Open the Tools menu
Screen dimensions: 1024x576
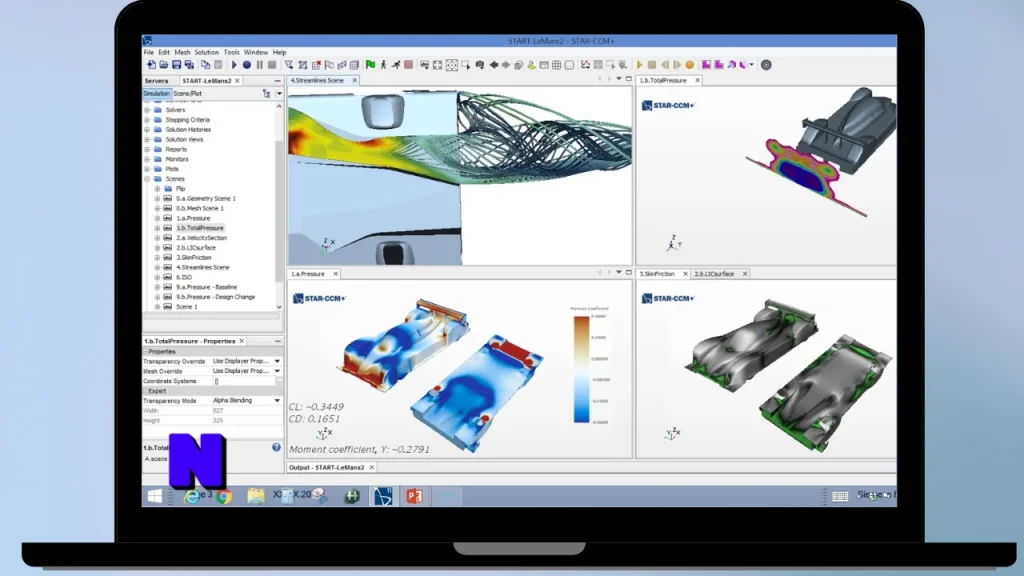click(x=232, y=52)
